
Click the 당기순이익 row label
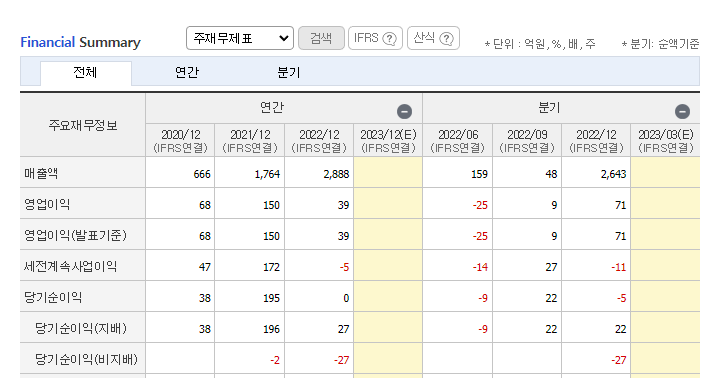pos(53,297)
